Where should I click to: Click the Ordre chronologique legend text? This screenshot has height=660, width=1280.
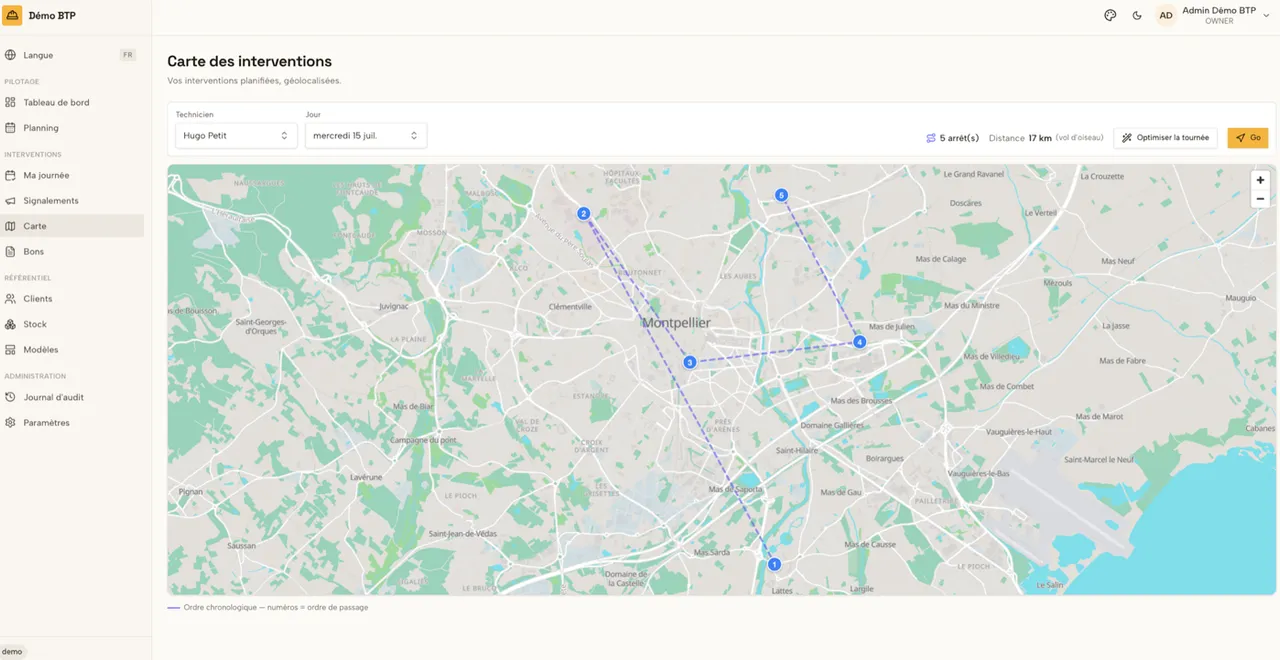tap(276, 607)
